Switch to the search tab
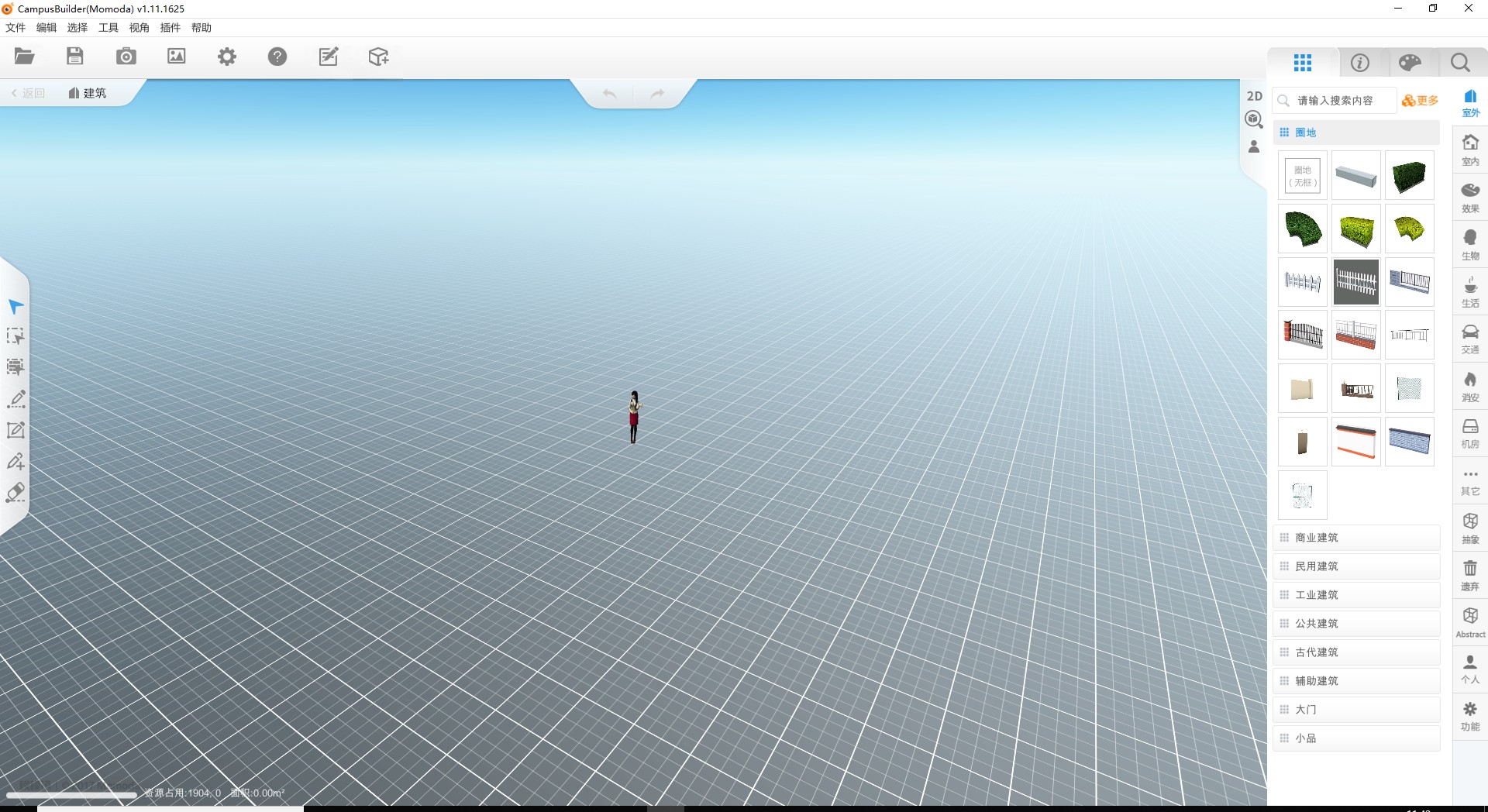Viewport: 1488px width, 812px height. (1460, 63)
